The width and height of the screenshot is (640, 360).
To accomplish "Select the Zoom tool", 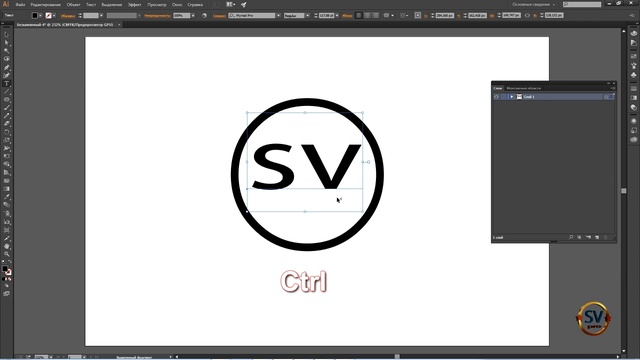I will tap(7, 254).
